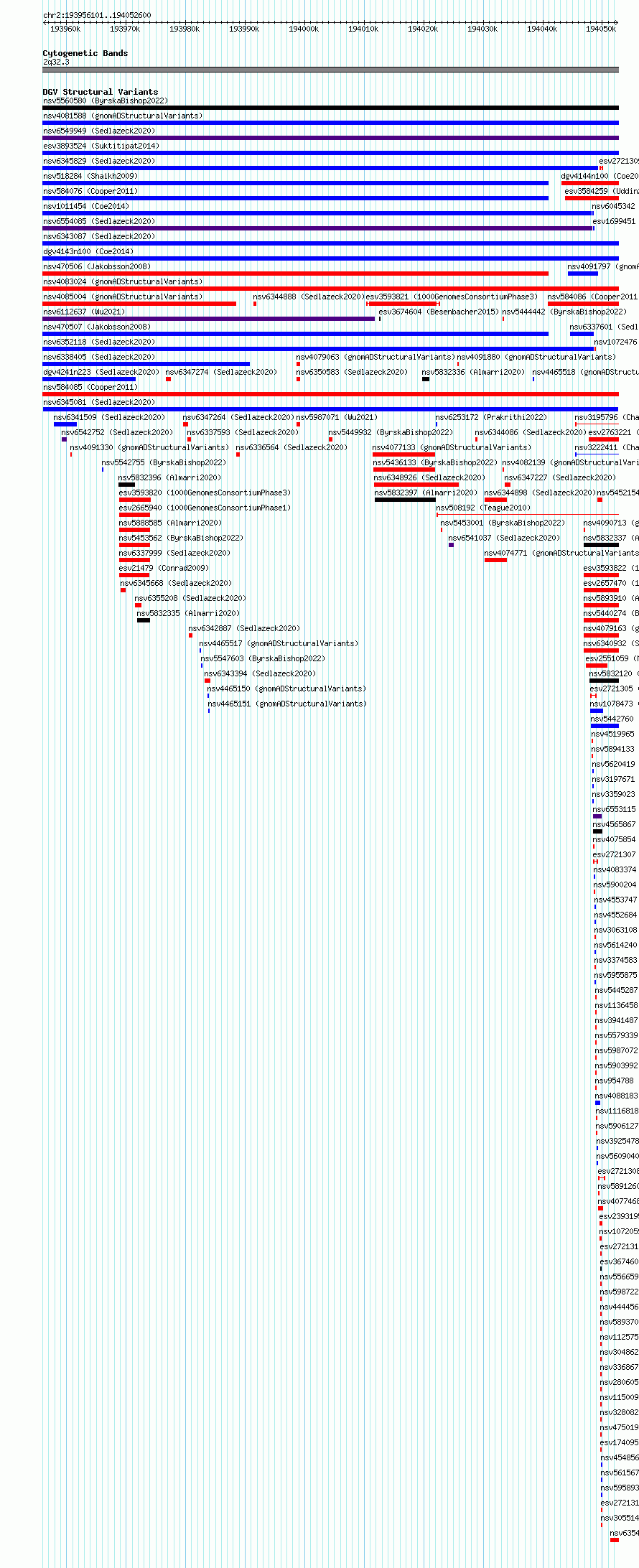Select the purple bar of nsv6549949
Screen dimensions: 639x1568
[330, 138]
